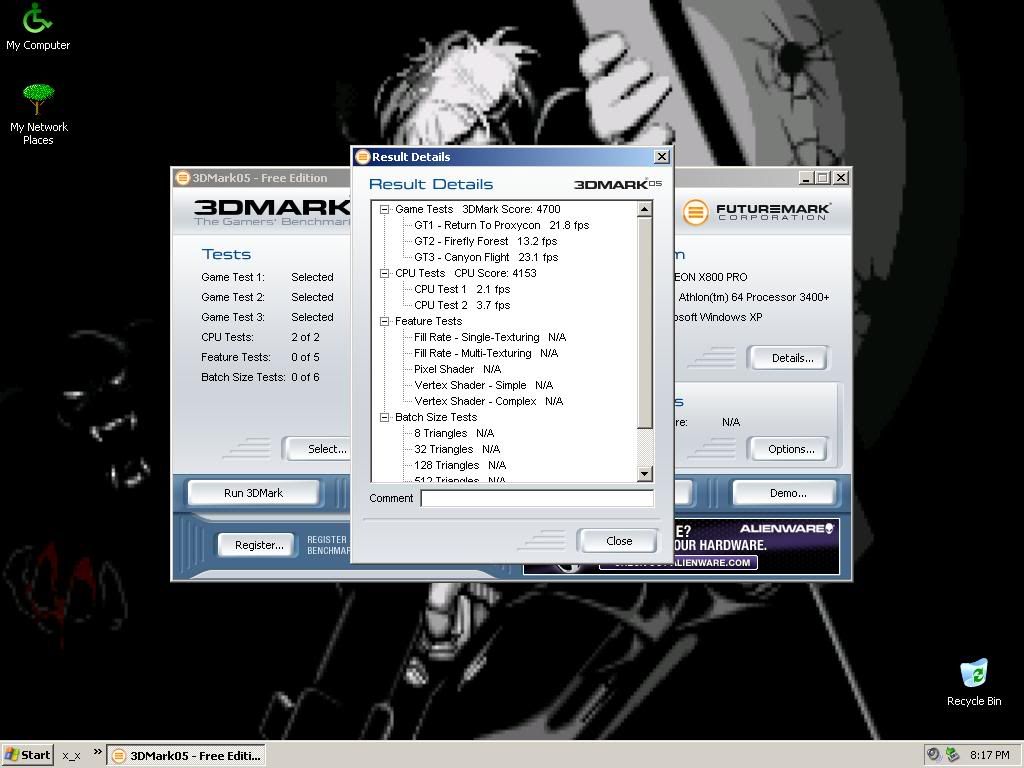Click the 3DMark05 main window title icon
This screenshot has height=768, width=1024.
(183, 178)
